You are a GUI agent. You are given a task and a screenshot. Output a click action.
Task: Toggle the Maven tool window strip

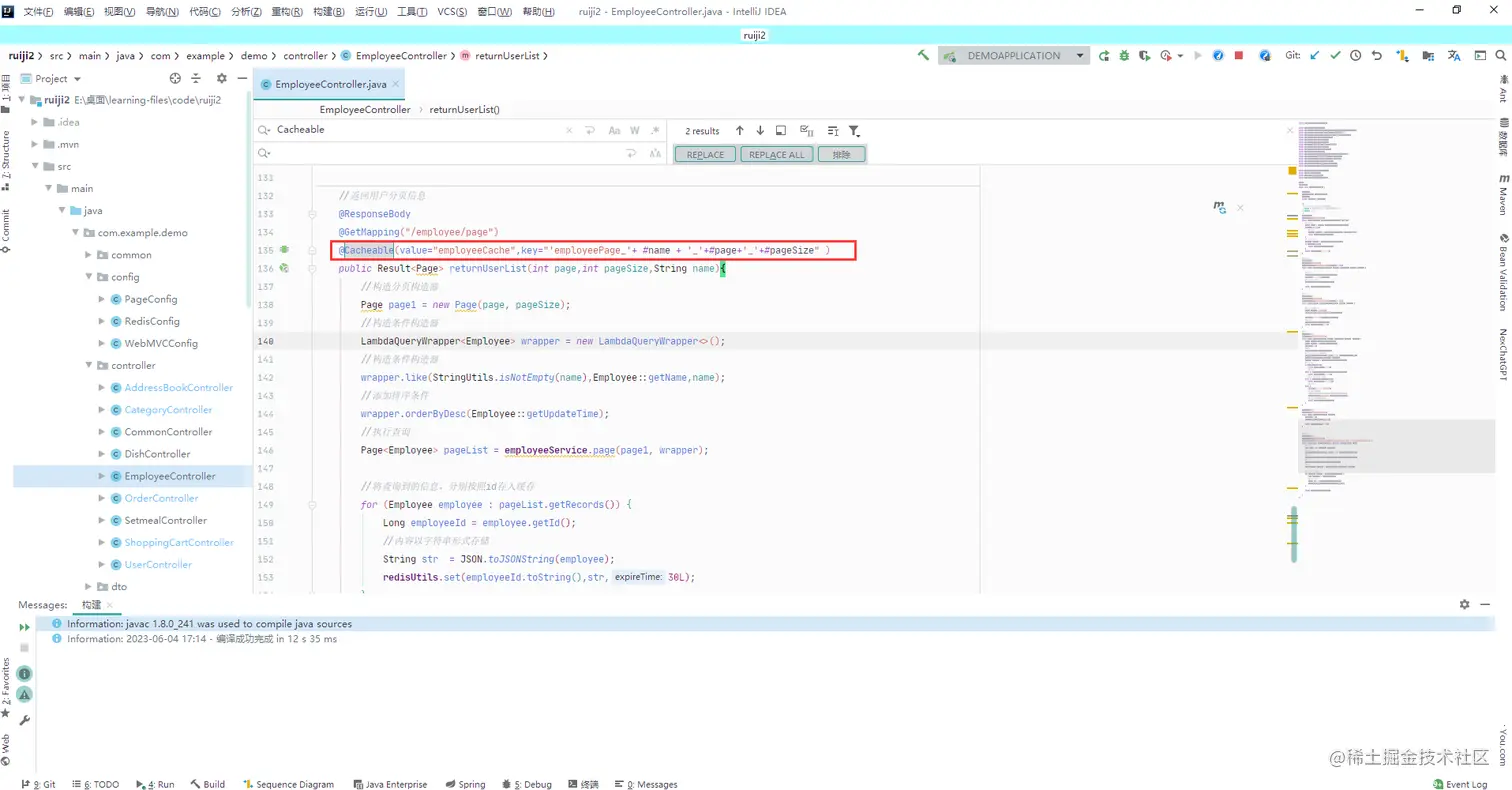pos(1502,193)
